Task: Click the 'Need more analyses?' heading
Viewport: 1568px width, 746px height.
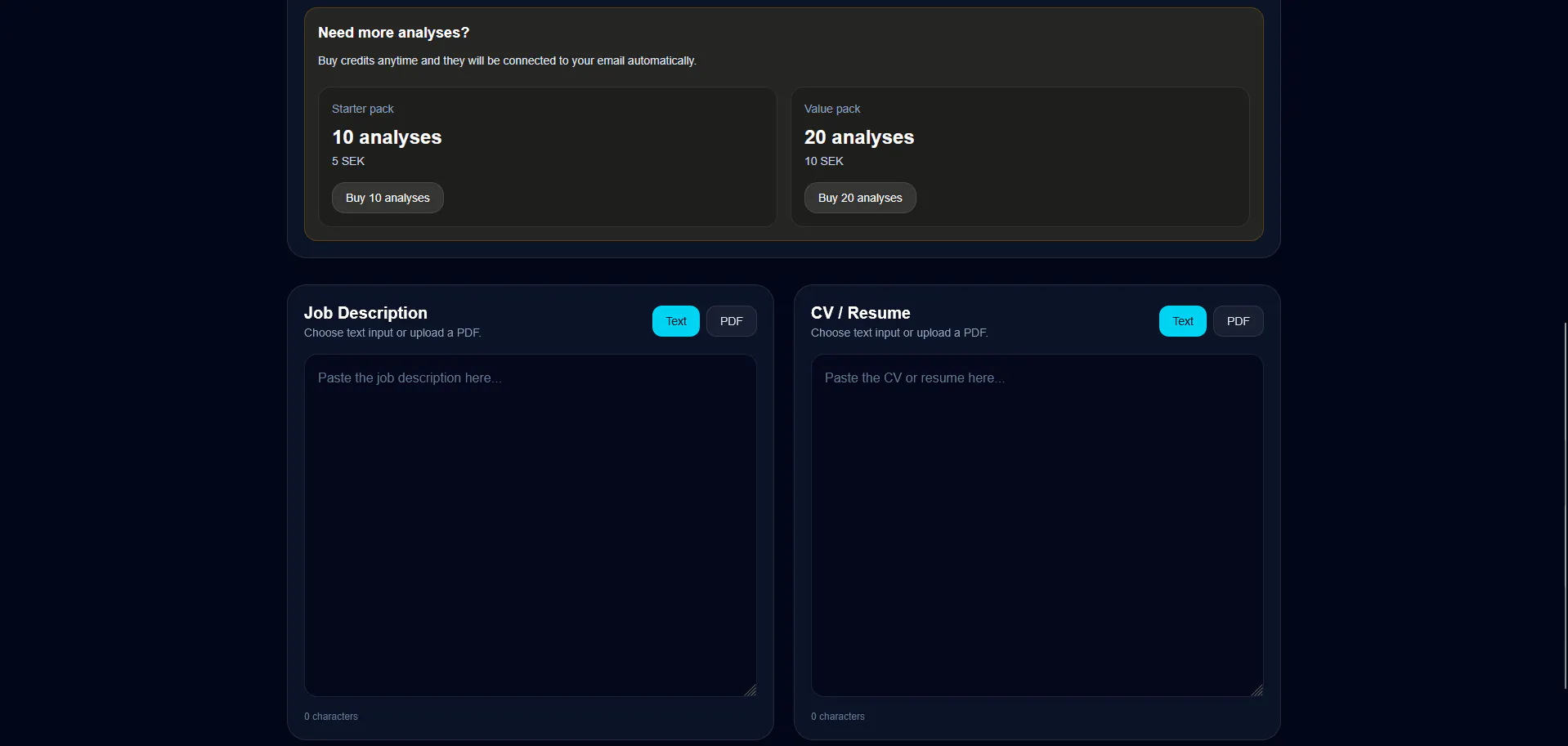Action: (x=393, y=33)
